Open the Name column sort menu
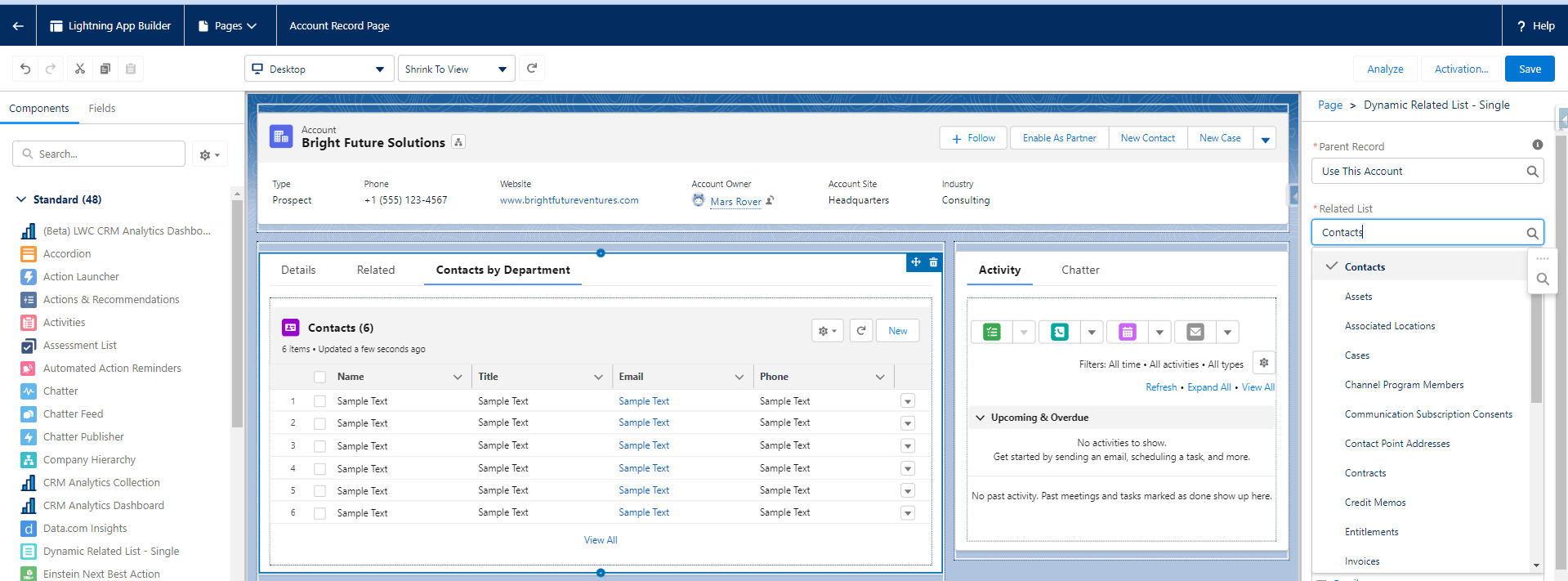The height and width of the screenshot is (581, 1568). click(x=458, y=377)
